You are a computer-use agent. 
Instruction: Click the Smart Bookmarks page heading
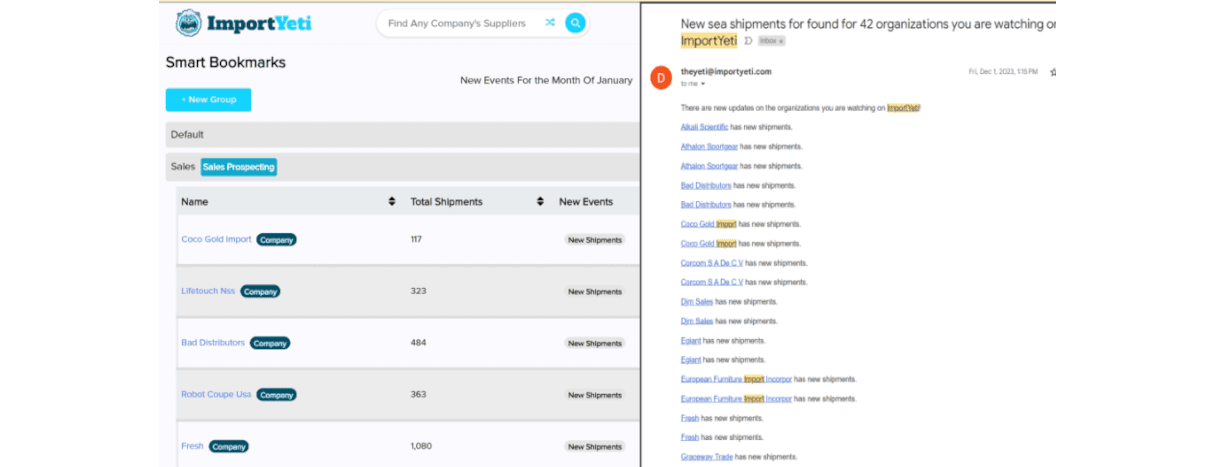coord(226,62)
